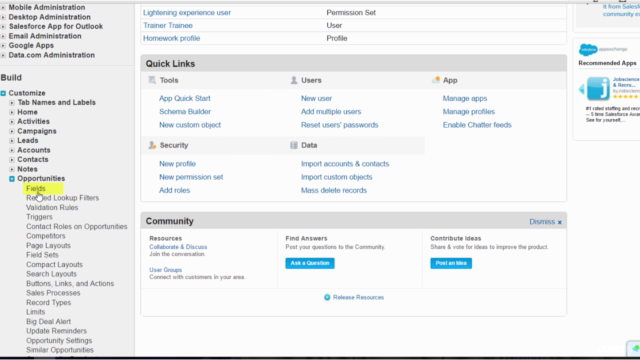Click Import custom objects link
The width and height of the screenshot is (640, 360).
337,177
